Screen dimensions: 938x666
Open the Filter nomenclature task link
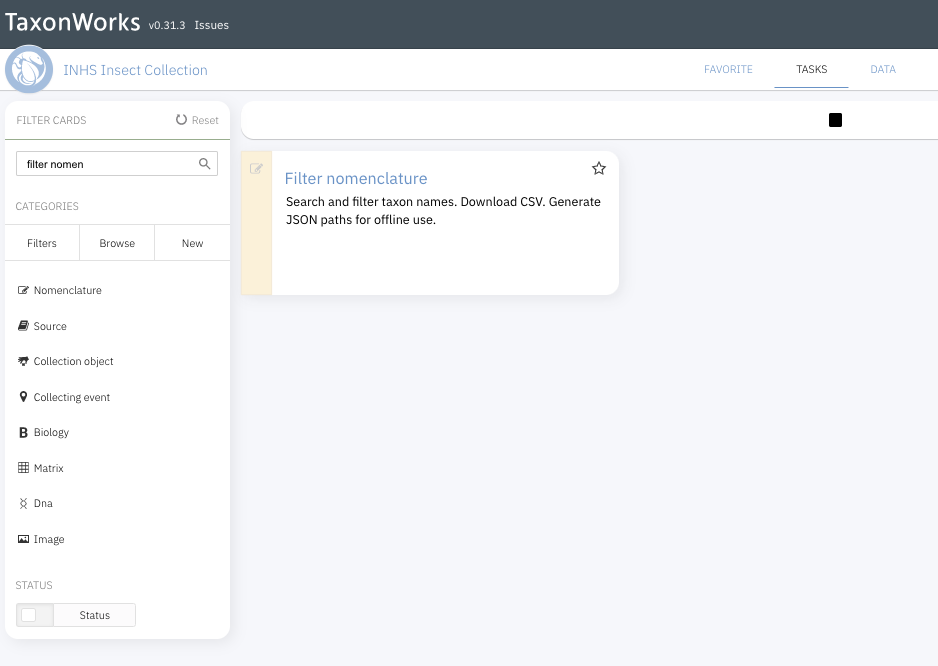356,178
